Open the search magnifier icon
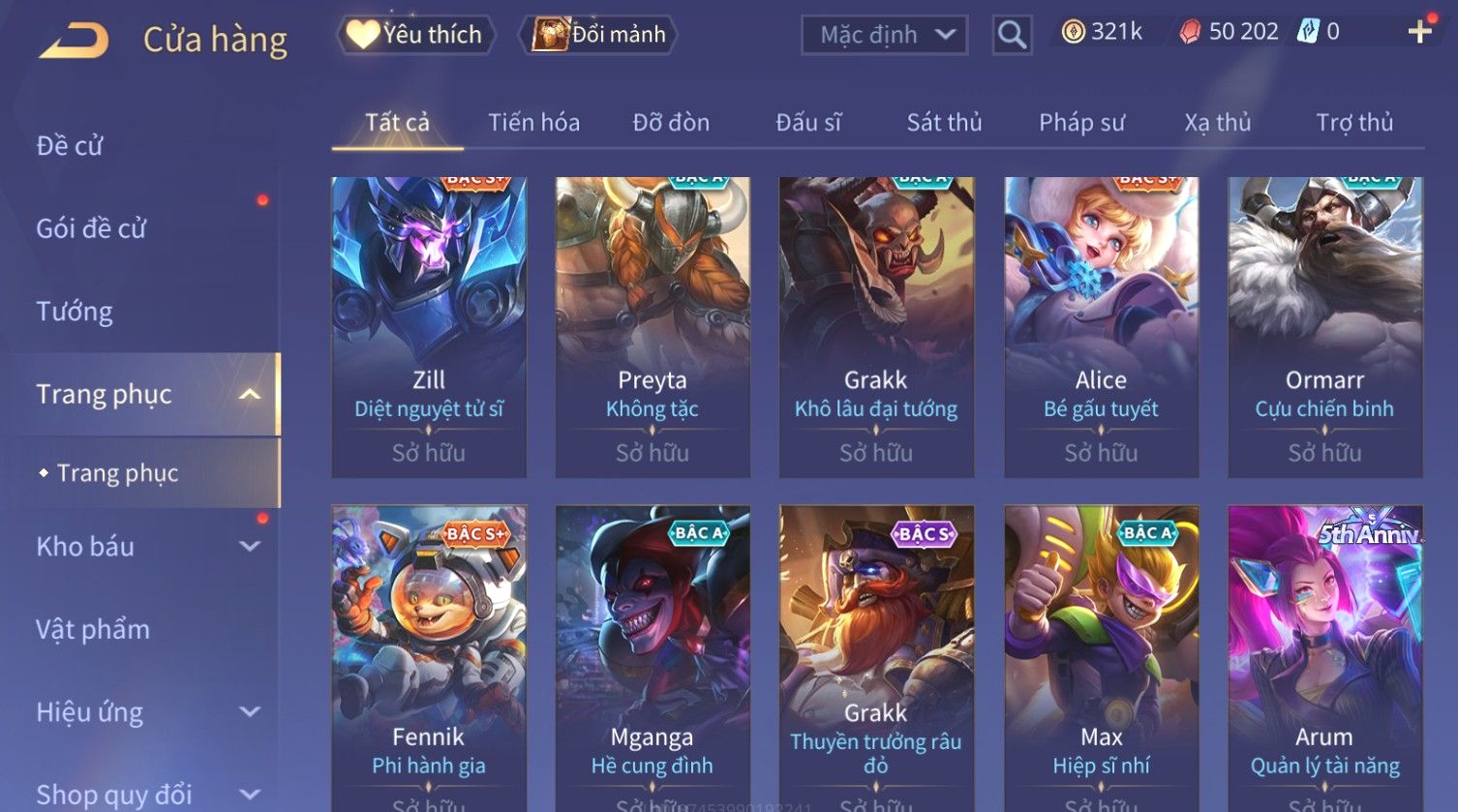Image resolution: width=1458 pixels, height=812 pixels. point(1012,35)
